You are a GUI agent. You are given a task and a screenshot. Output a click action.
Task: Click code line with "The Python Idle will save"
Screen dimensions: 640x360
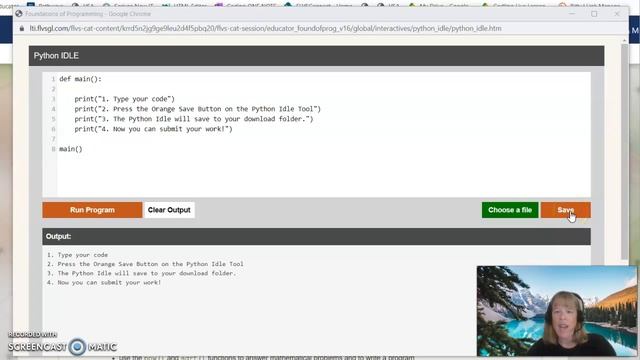click(x=194, y=119)
